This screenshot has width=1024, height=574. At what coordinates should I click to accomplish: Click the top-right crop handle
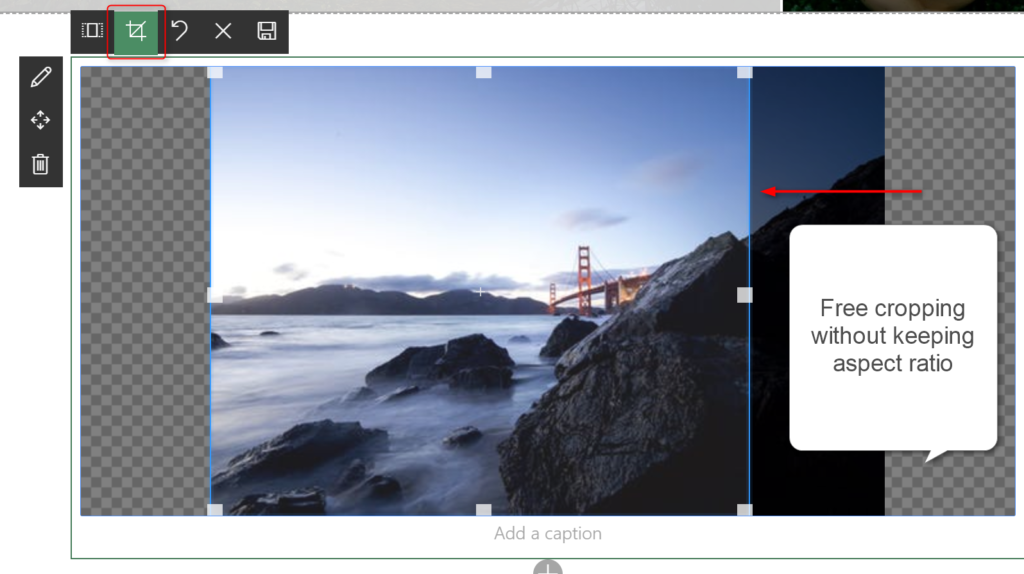[744, 72]
